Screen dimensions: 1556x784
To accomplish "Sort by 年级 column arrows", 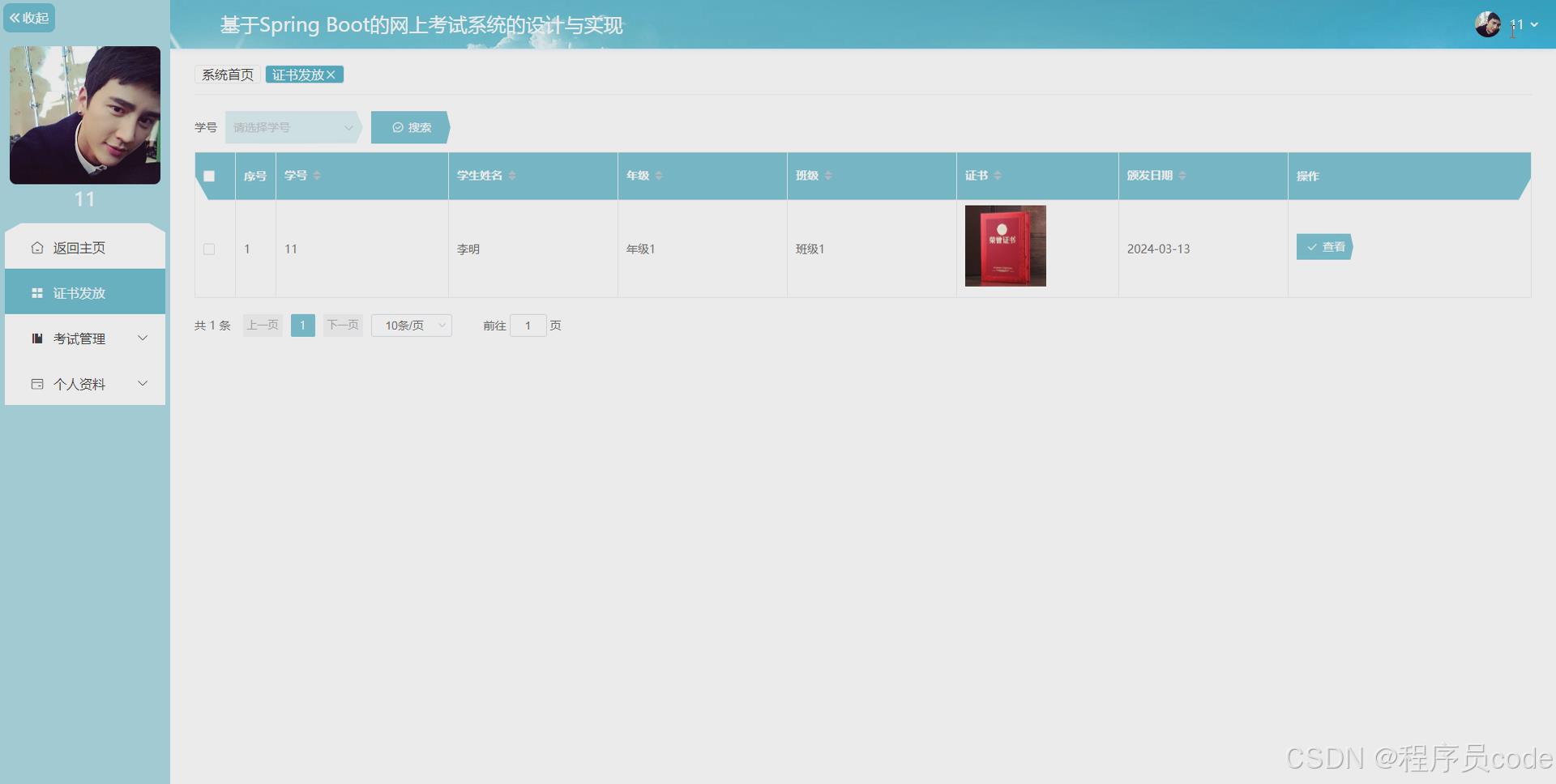I will 659,176.
